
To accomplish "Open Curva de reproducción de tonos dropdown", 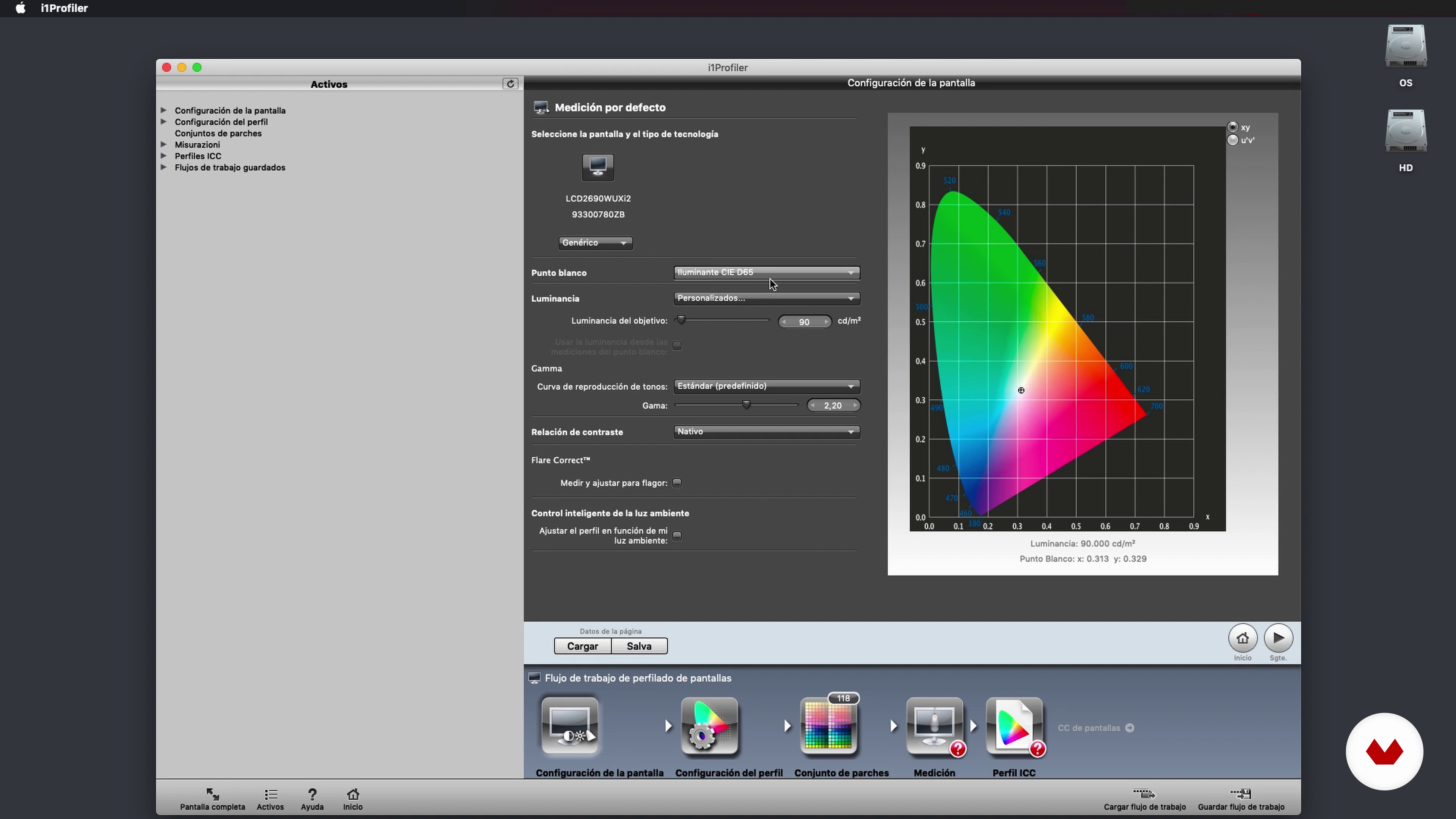I will [766, 386].
